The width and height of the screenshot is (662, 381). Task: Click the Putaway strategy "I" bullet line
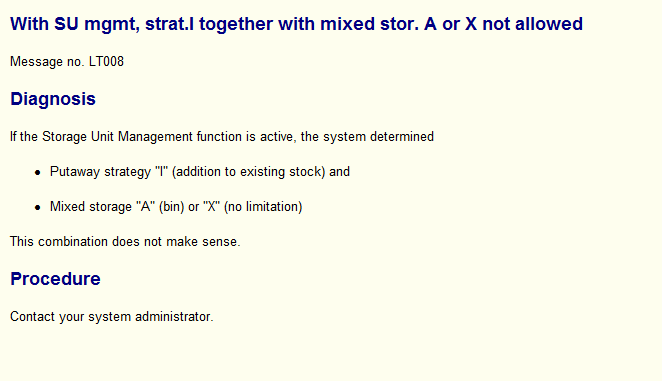200,172
